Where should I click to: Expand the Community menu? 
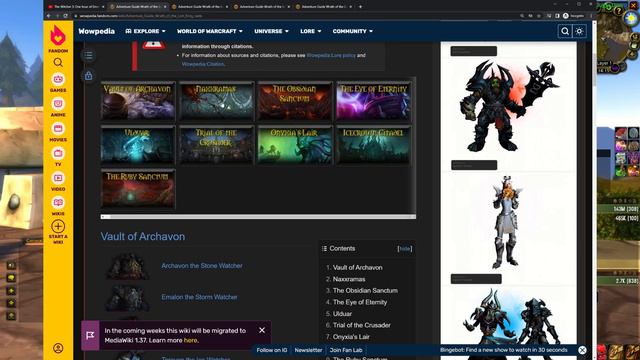353,31
